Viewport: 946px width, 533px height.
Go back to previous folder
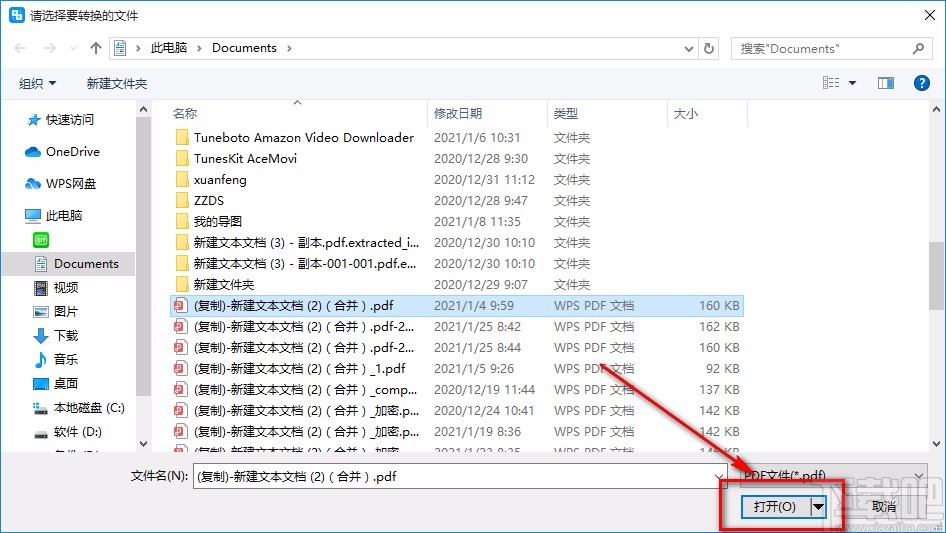pyautogui.click(x=20, y=48)
